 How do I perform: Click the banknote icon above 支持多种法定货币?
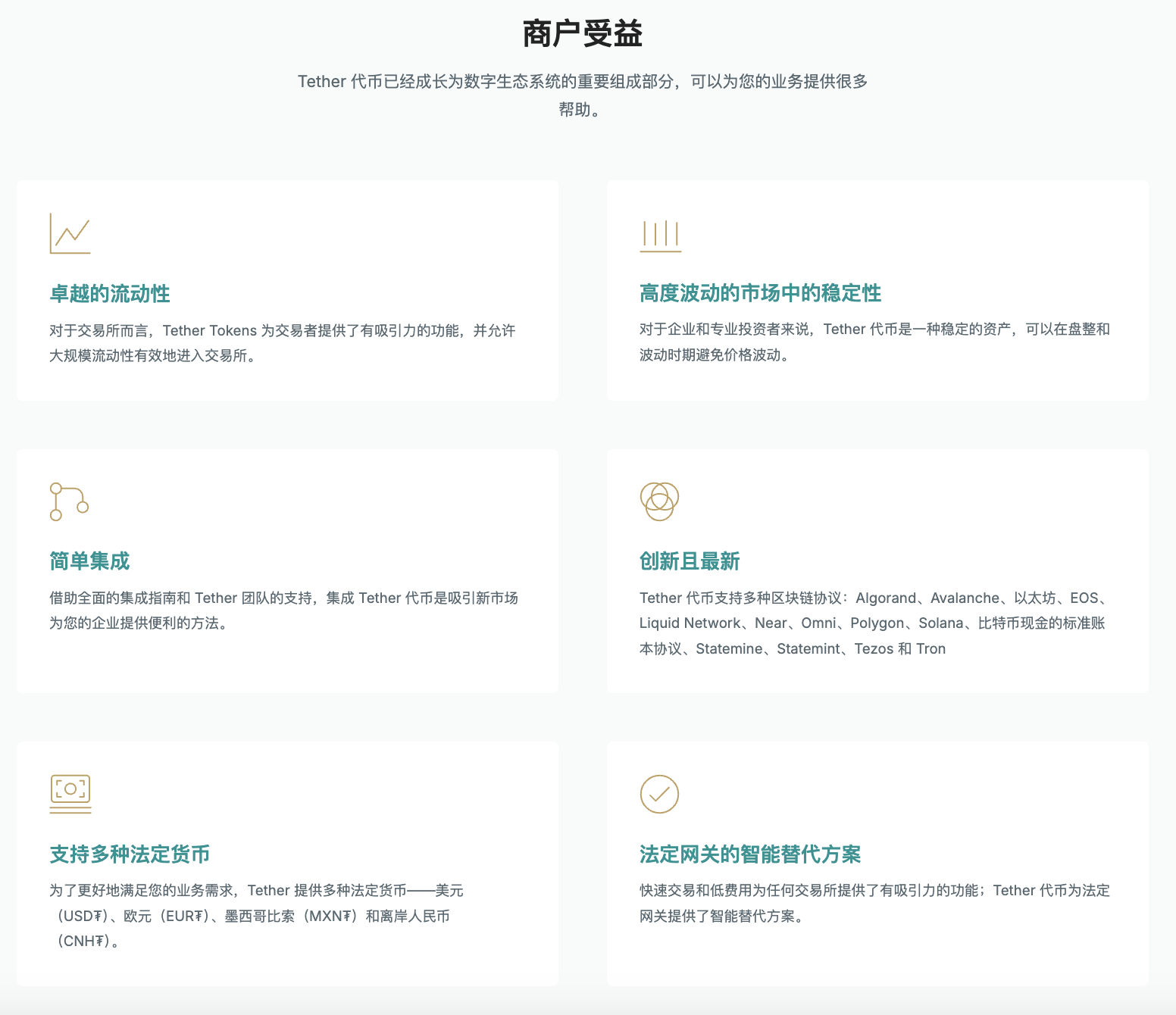[70, 793]
